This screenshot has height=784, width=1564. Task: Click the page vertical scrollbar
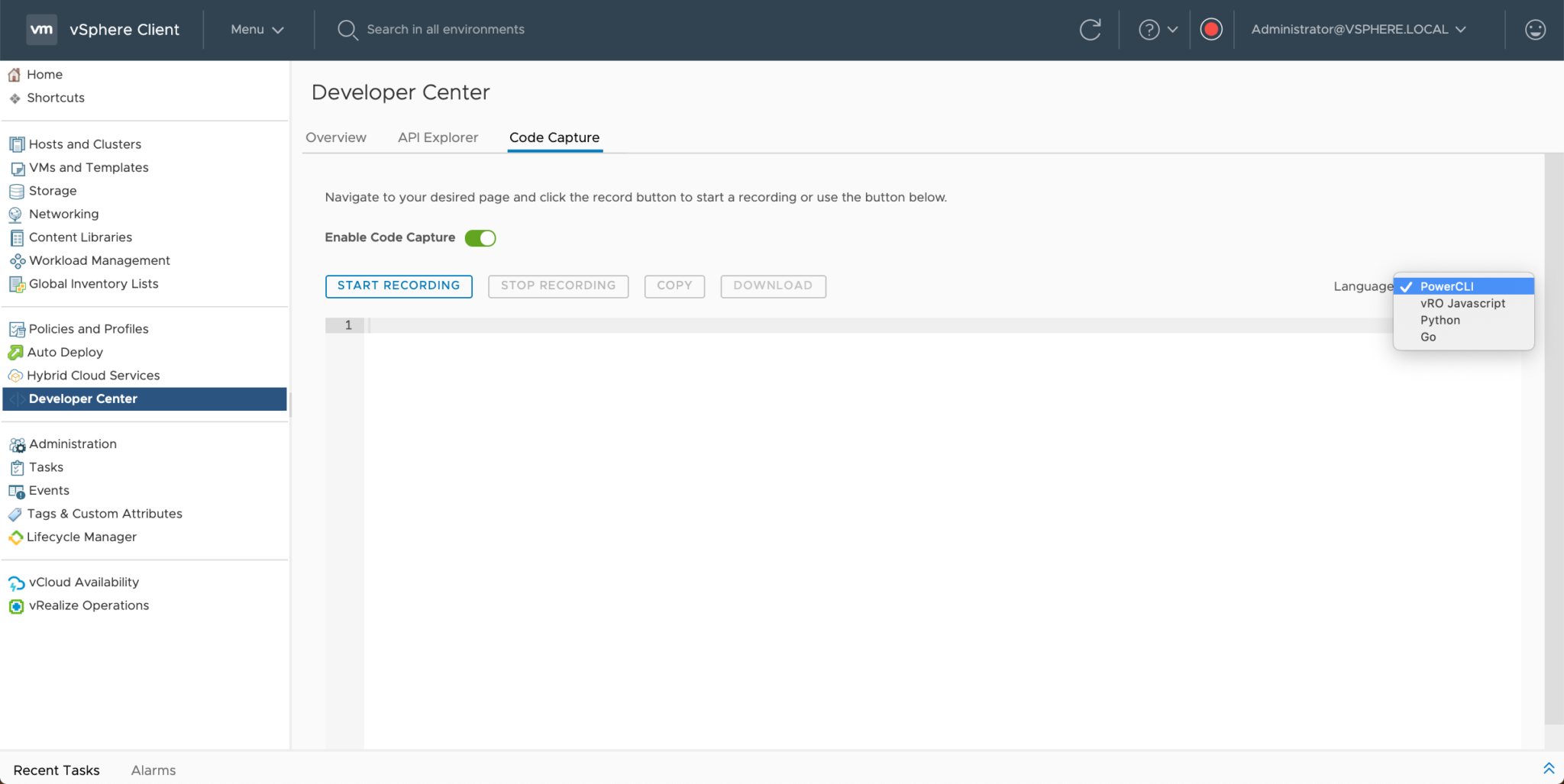(x=1553, y=439)
